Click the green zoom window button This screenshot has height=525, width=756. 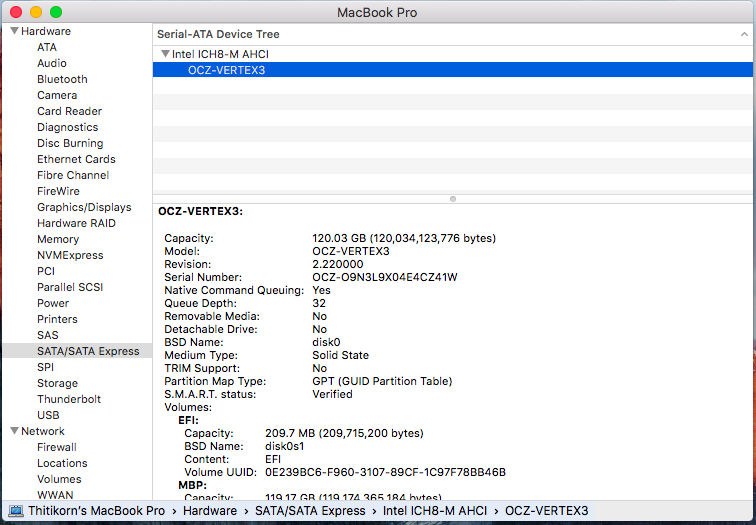56,12
